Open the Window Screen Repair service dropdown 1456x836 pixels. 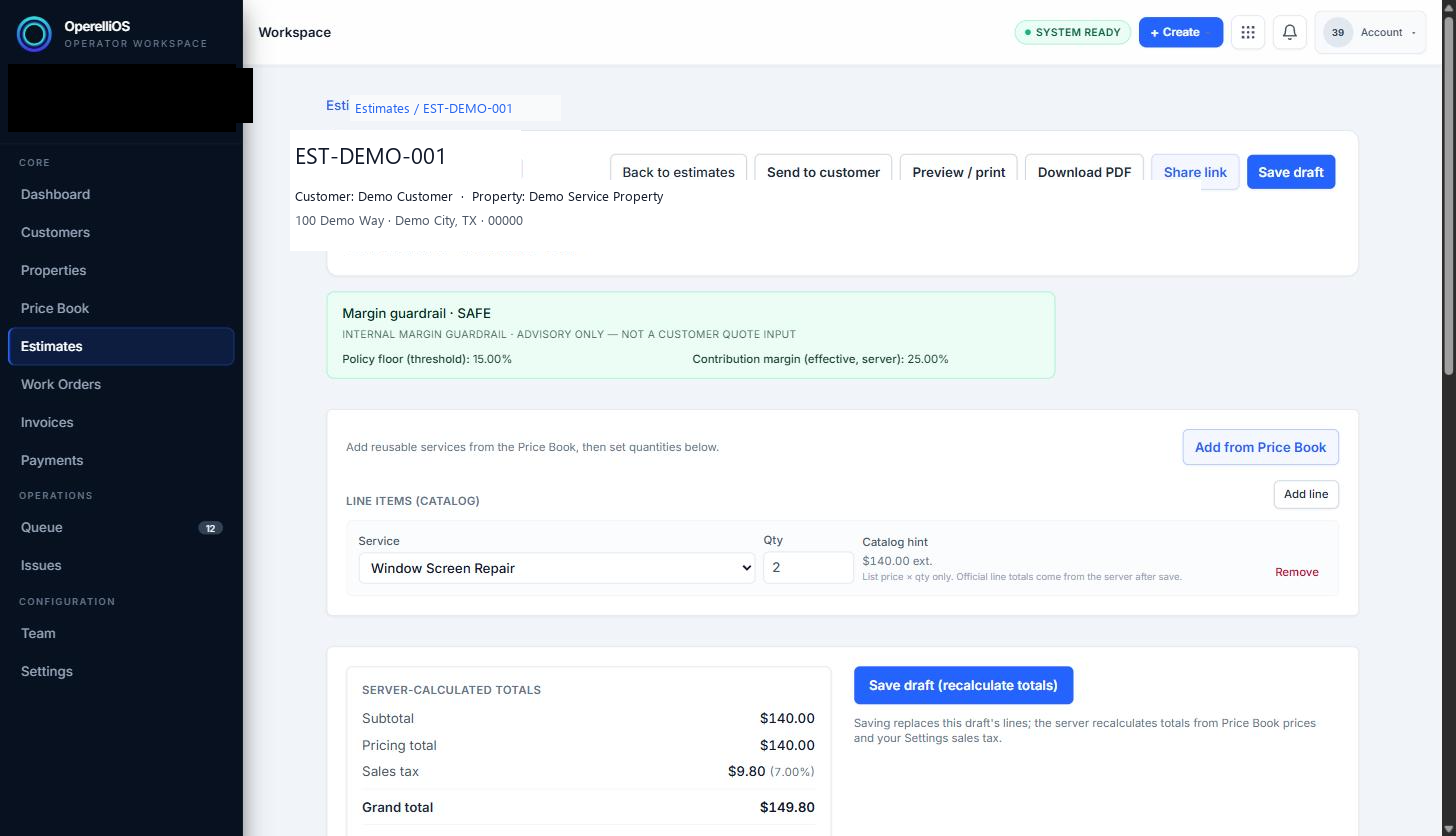pos(557,568)
